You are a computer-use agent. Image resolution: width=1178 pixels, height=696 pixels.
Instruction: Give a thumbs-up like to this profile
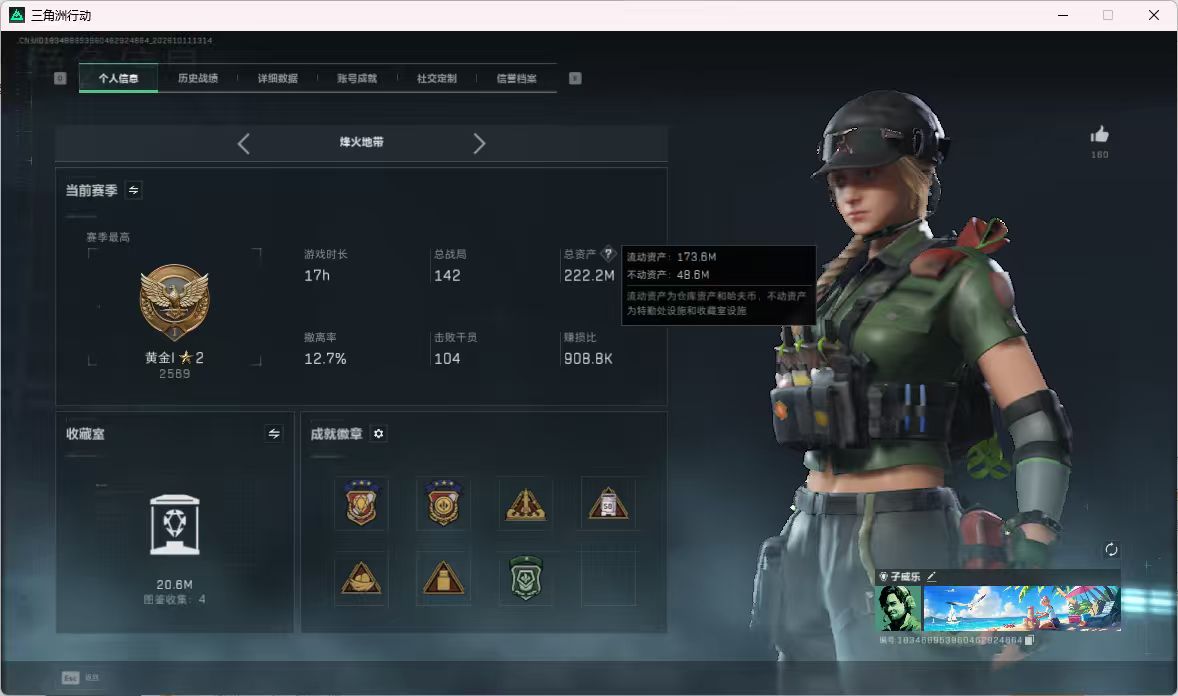pos(1099,135)
